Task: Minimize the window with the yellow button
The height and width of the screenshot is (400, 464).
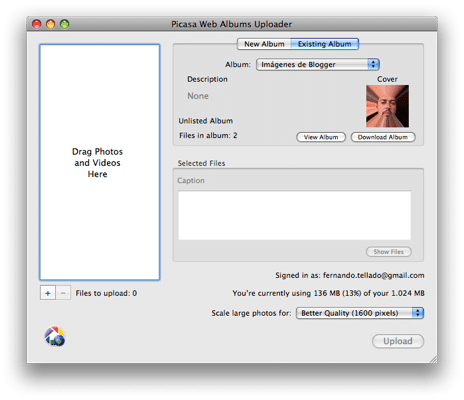Action: pos(50,24)
